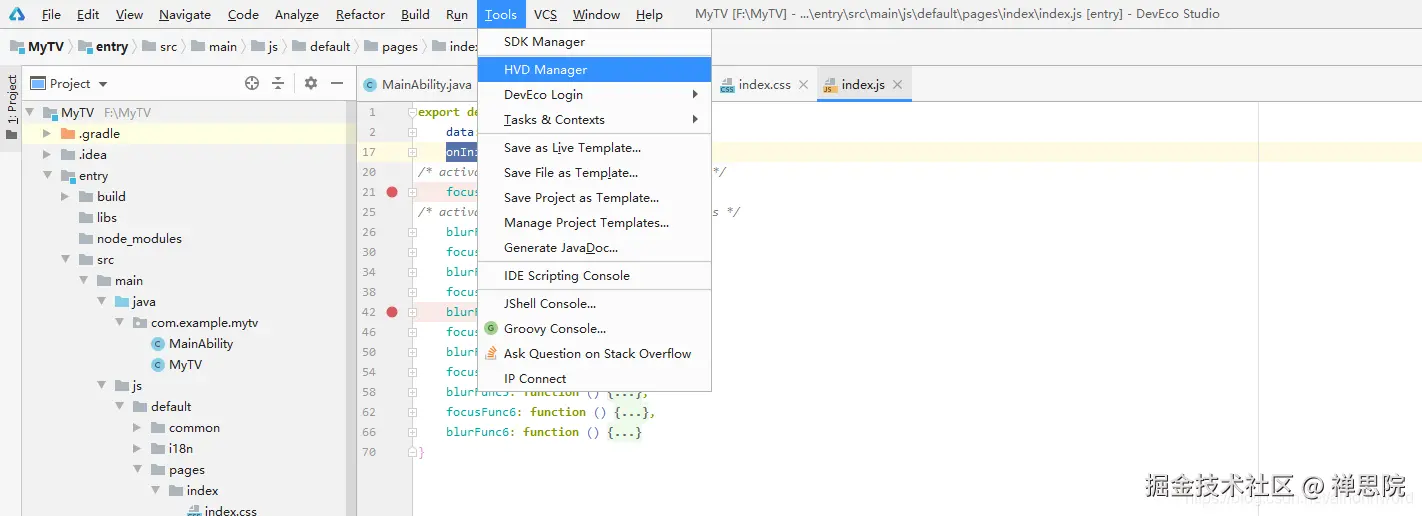Screen dimensions: 1422x516
Task: Hide the Project panel with minus icon
Action: coord(337,84)
